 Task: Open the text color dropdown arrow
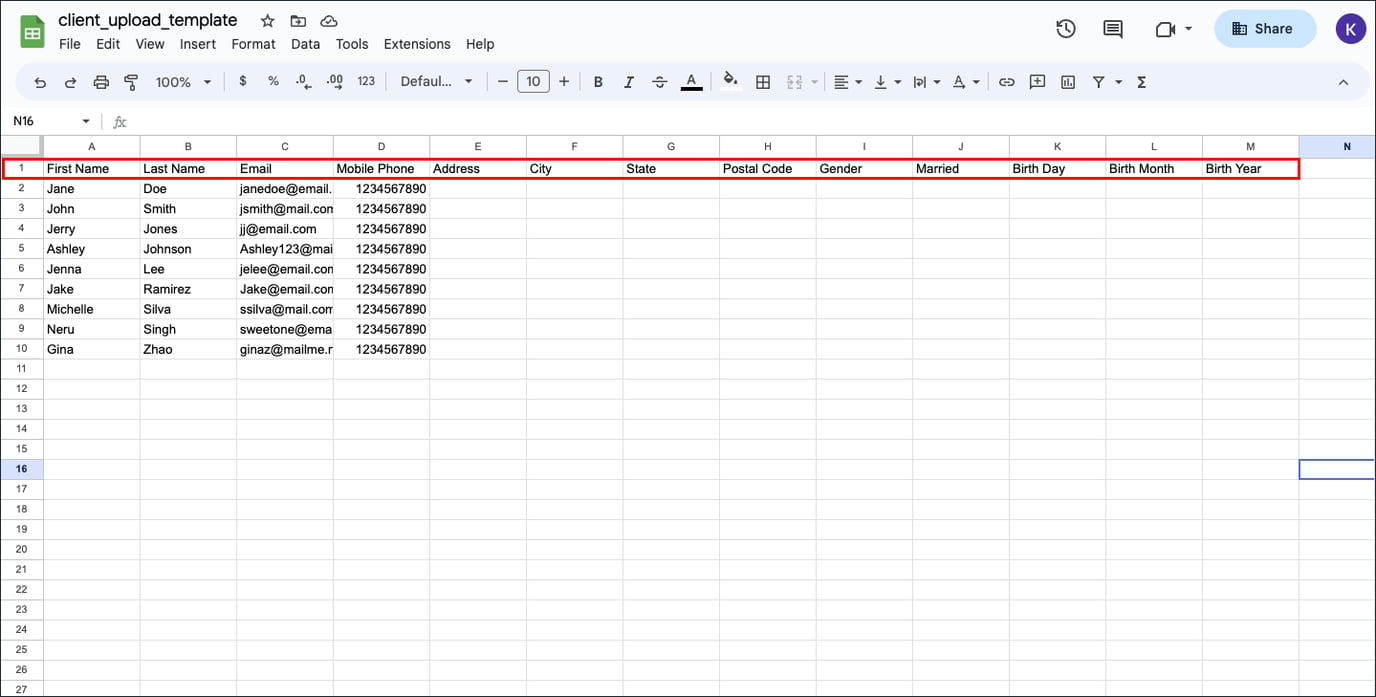(x=691, y=82)
